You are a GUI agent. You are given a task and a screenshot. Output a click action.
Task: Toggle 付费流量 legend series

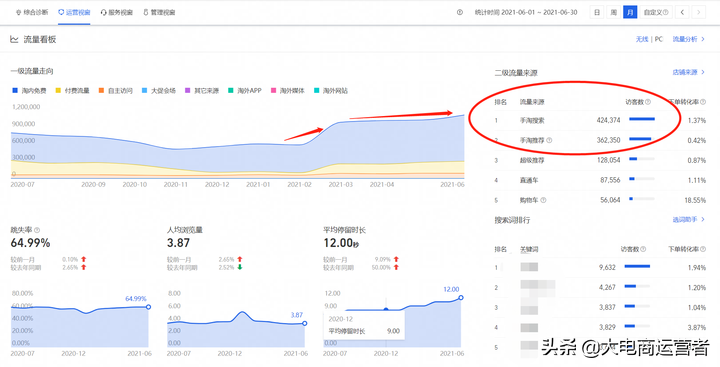click(x=73, y=91)
